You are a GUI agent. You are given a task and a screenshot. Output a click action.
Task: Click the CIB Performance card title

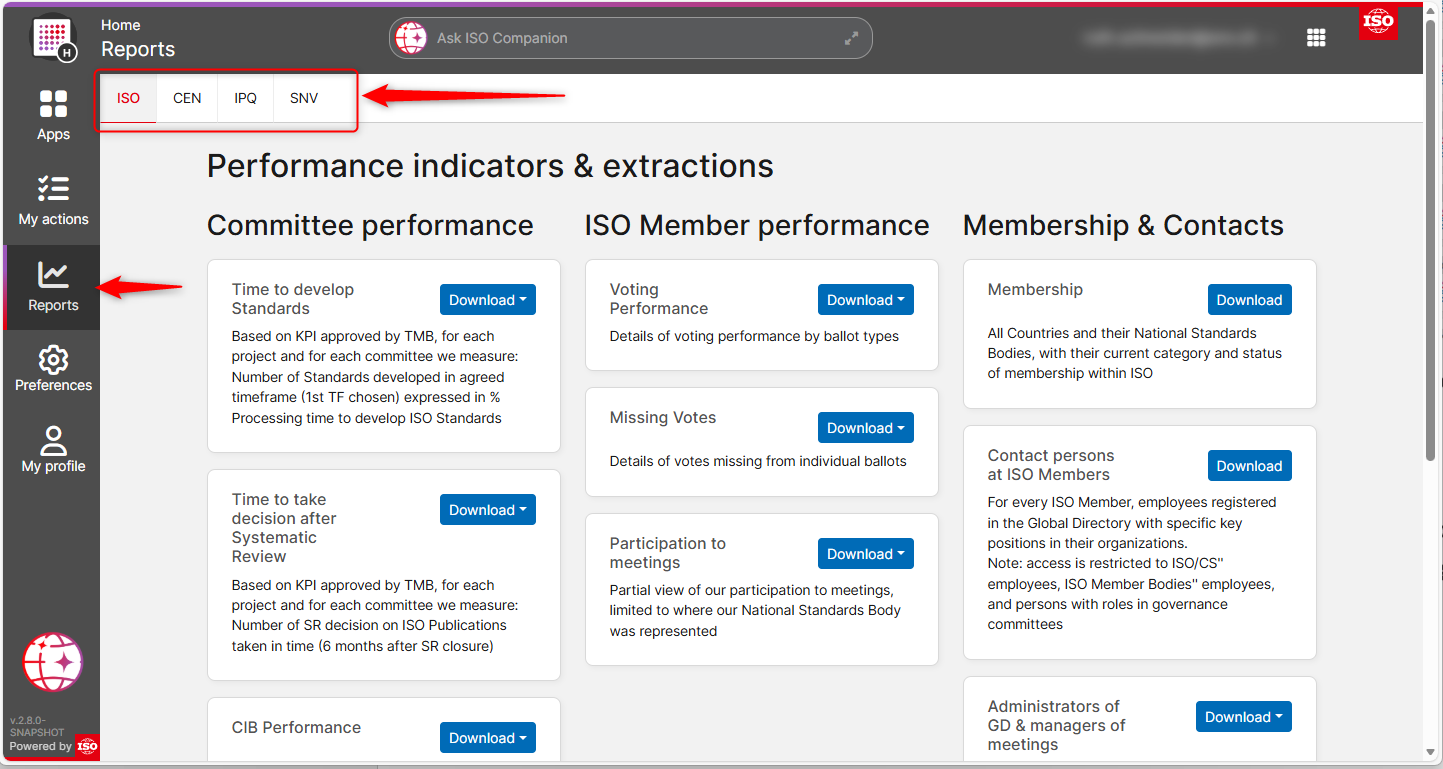coord(296,728)
